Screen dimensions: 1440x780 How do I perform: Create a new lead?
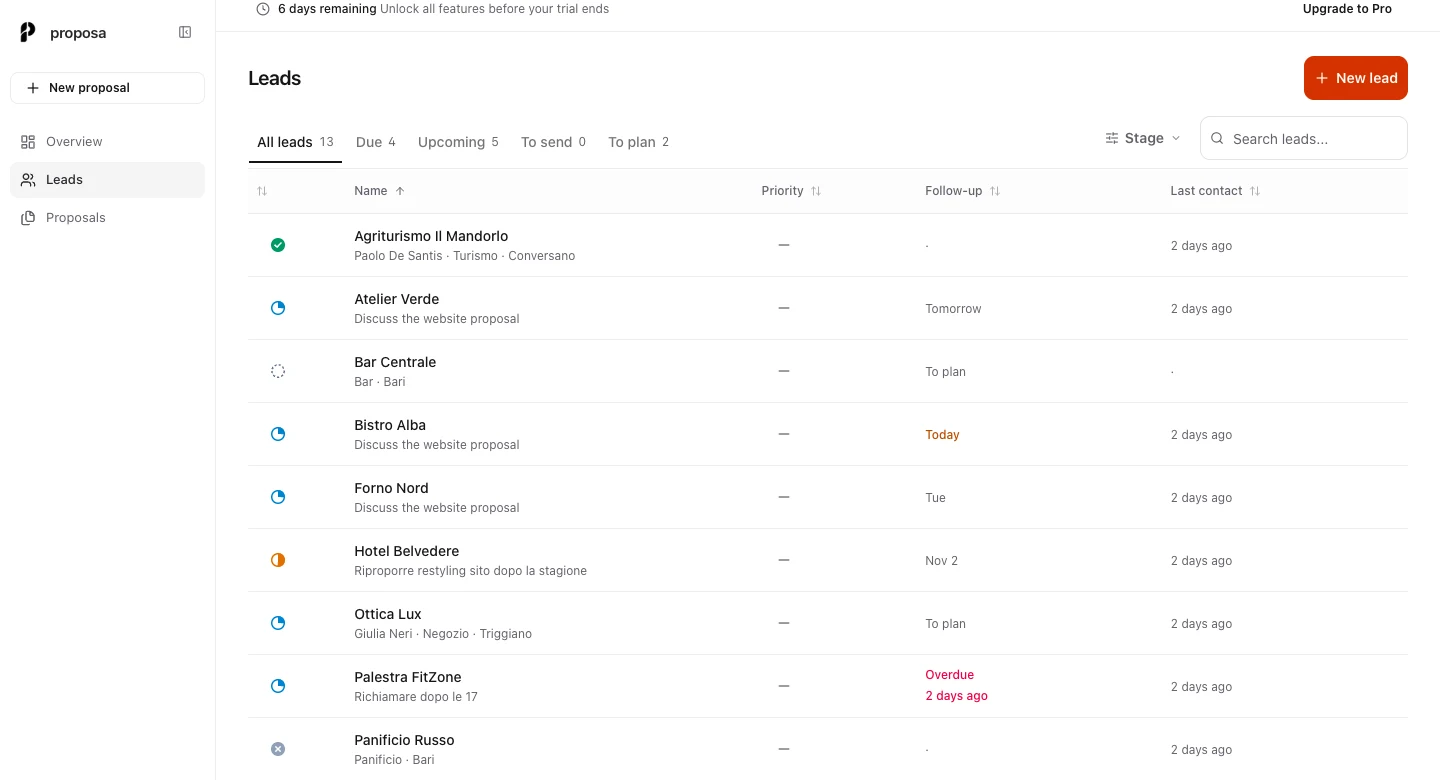(1355, 78)
